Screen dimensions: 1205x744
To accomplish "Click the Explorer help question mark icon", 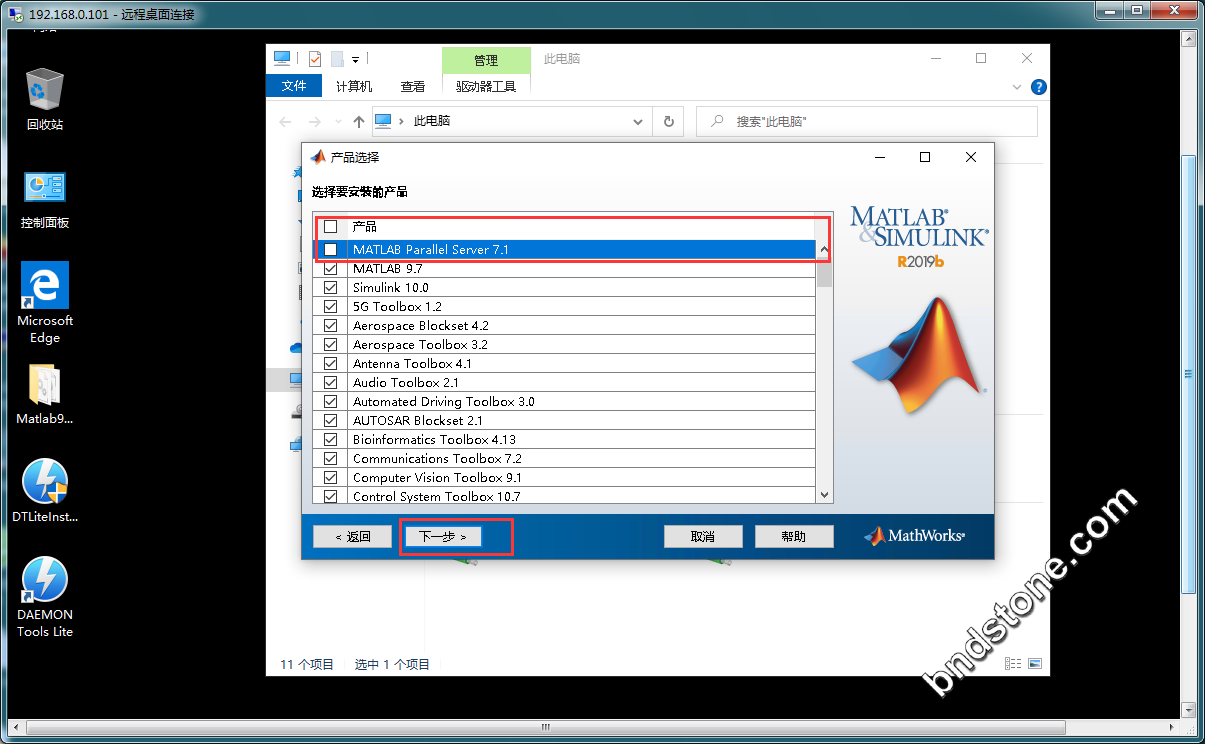I will click(x=1039, y=87).
